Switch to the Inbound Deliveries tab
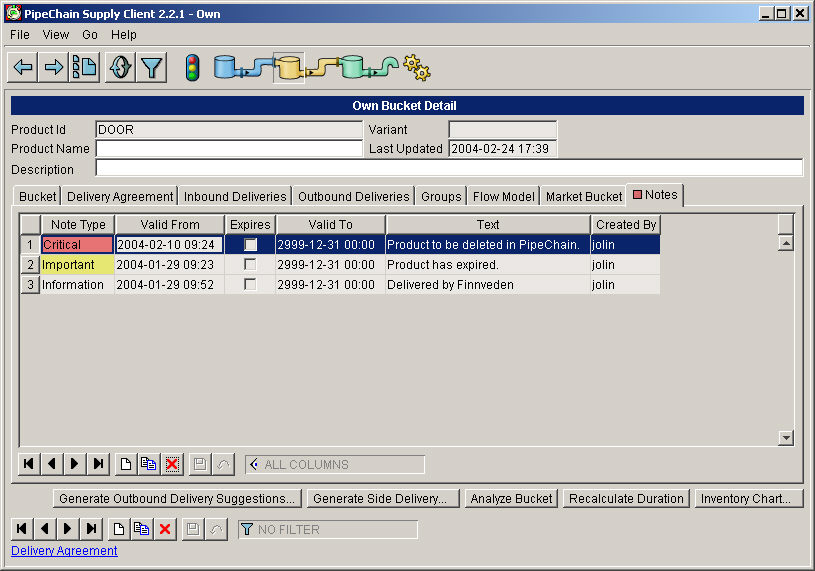815x571 pixels. [235, 196]
